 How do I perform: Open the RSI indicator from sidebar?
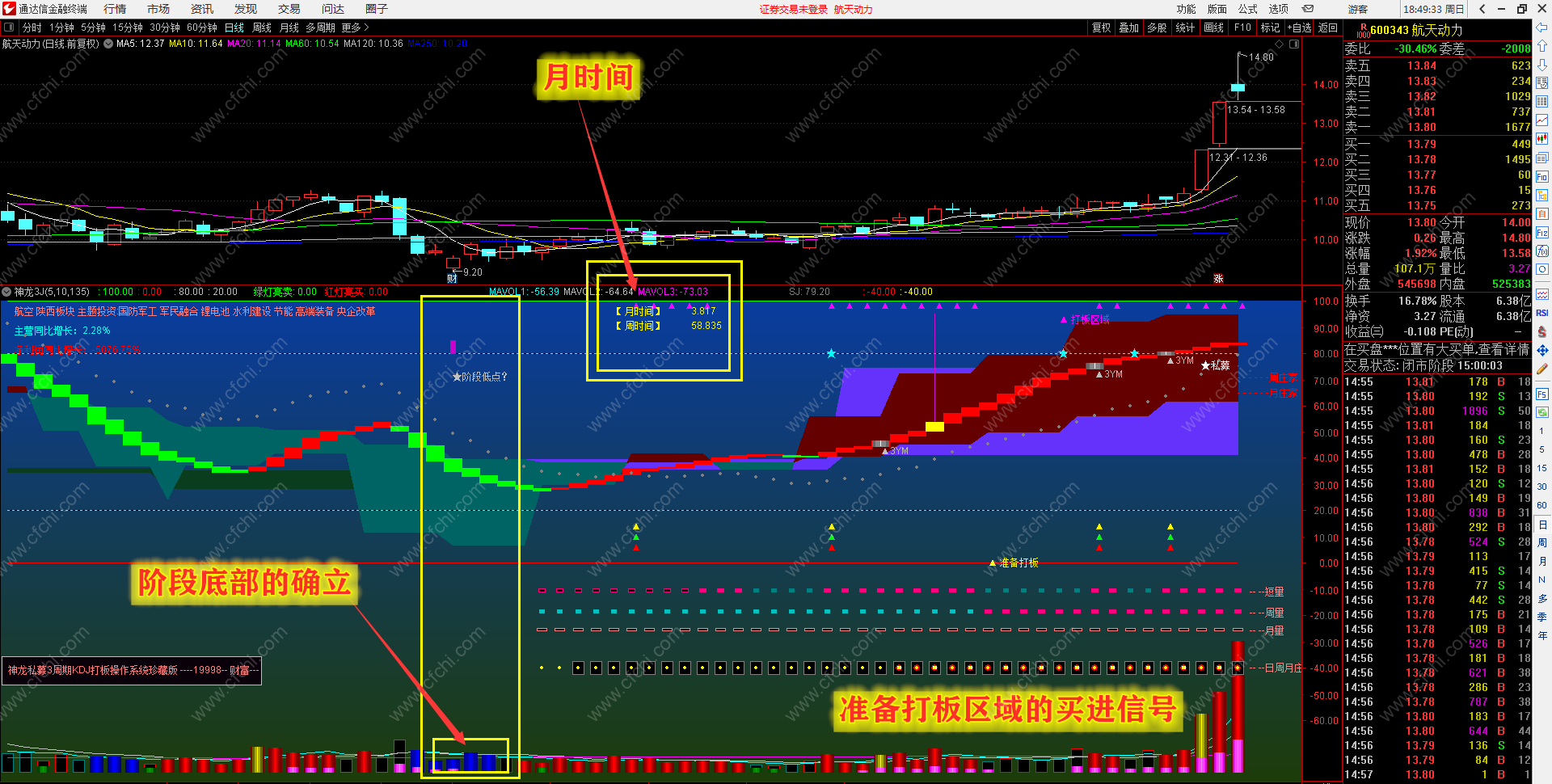1542,313
